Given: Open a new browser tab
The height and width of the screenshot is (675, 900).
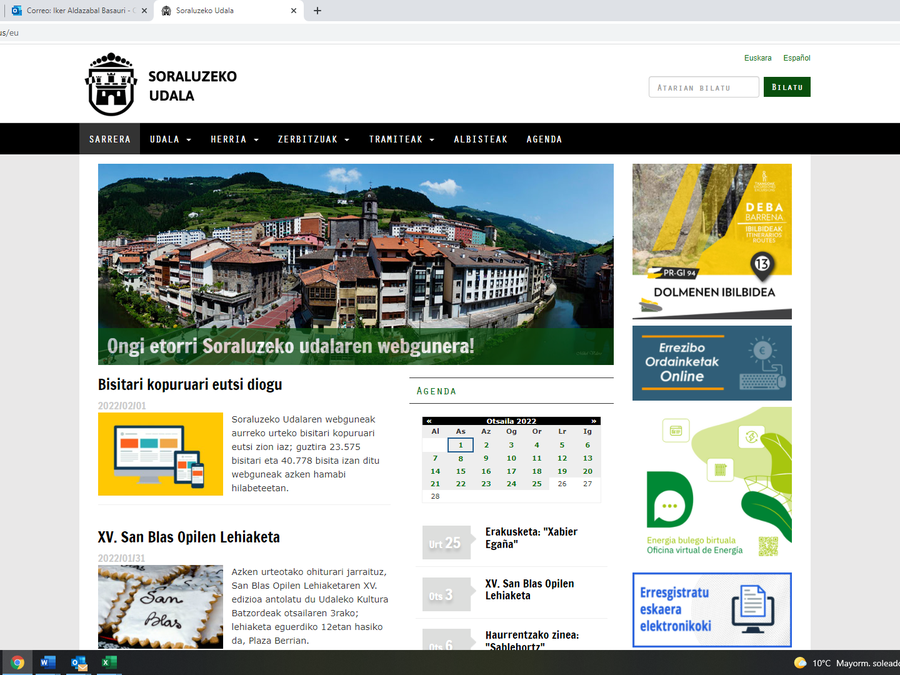Looking at the screenshot, I should point(318,11).
